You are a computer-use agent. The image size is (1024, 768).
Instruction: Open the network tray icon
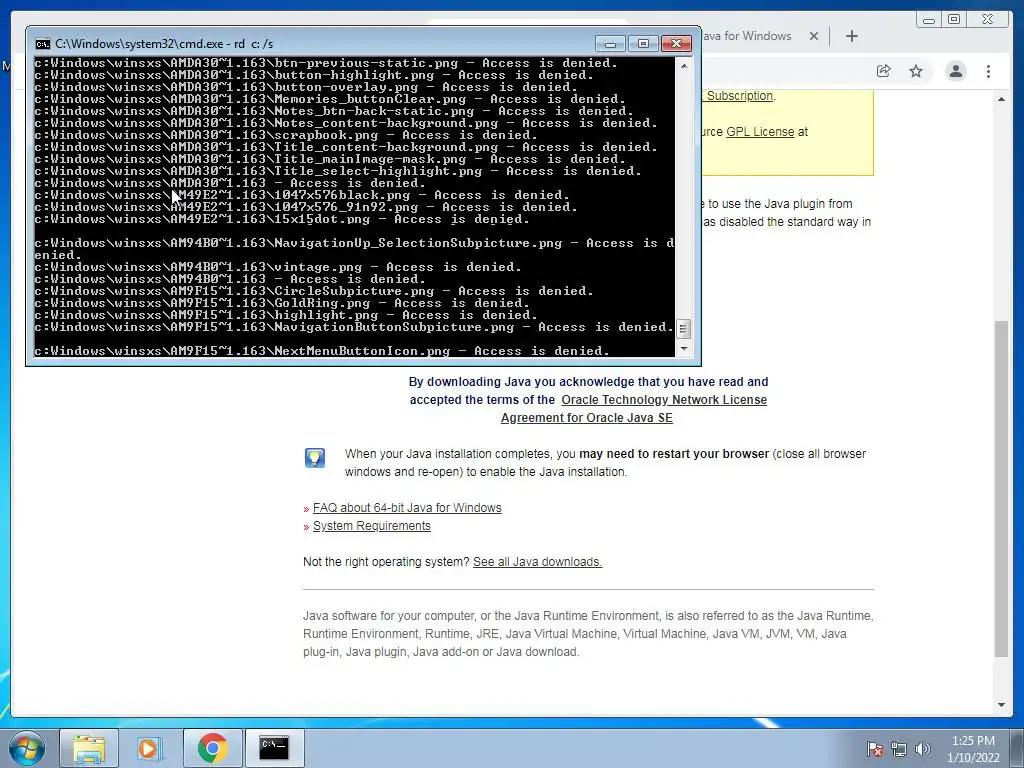[899, 749]
